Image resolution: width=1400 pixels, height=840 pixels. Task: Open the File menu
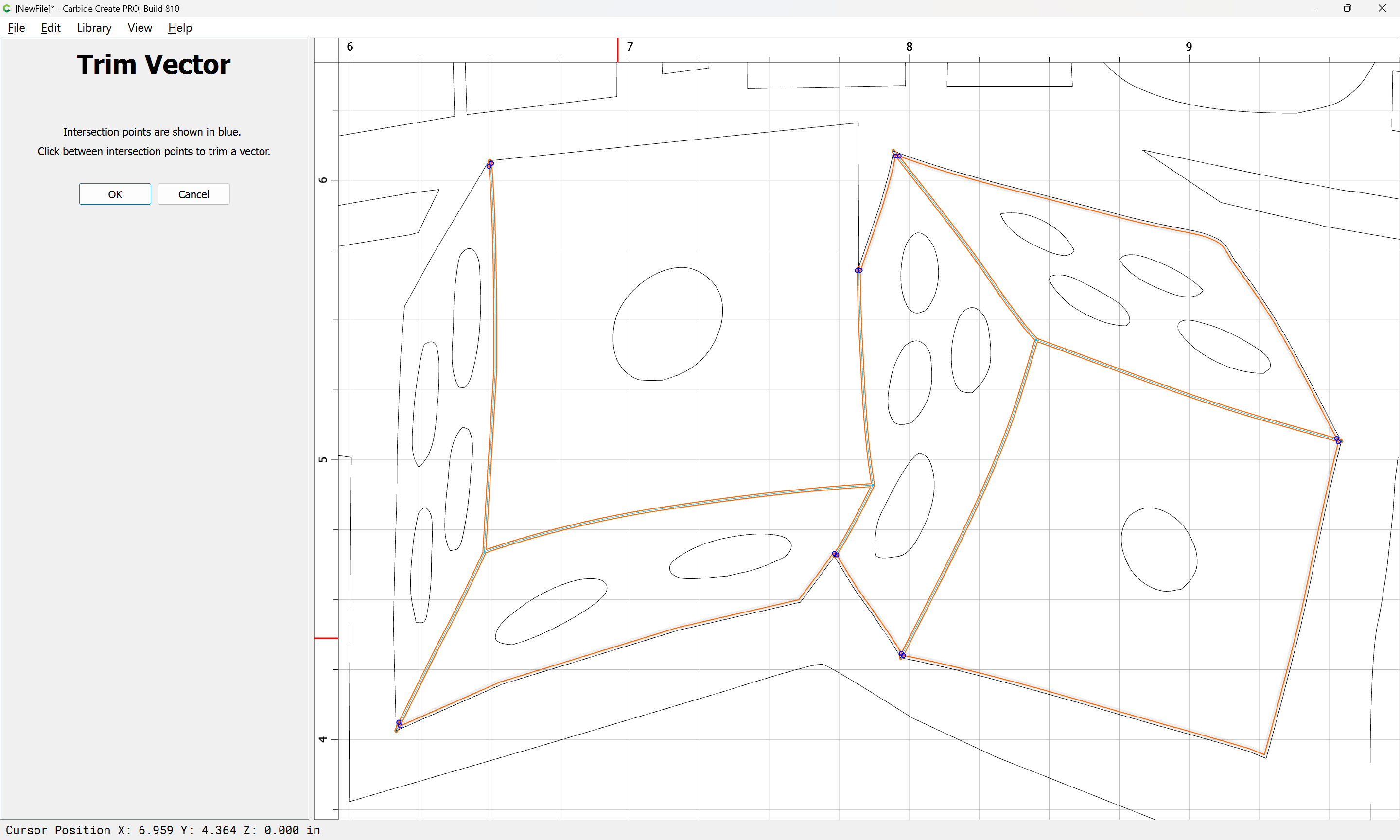17,28
